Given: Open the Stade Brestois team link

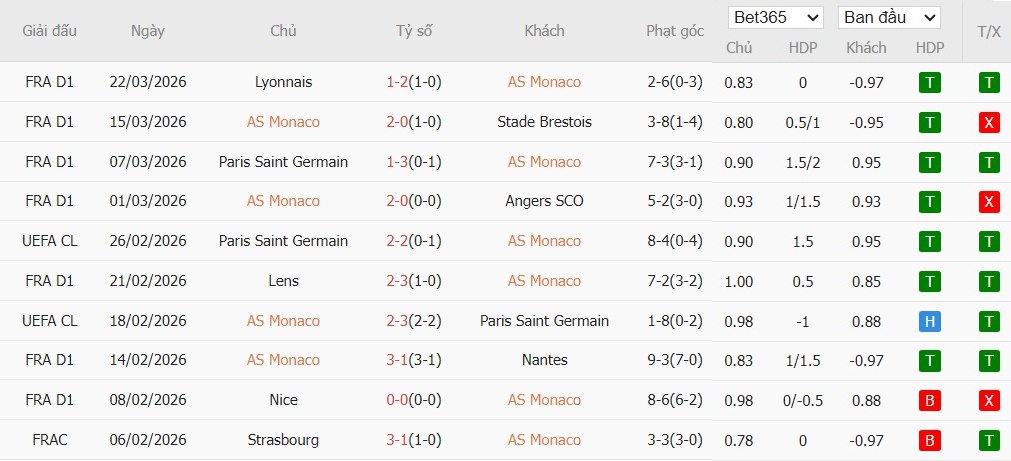Looking at the screenshot, I should 544,122.
